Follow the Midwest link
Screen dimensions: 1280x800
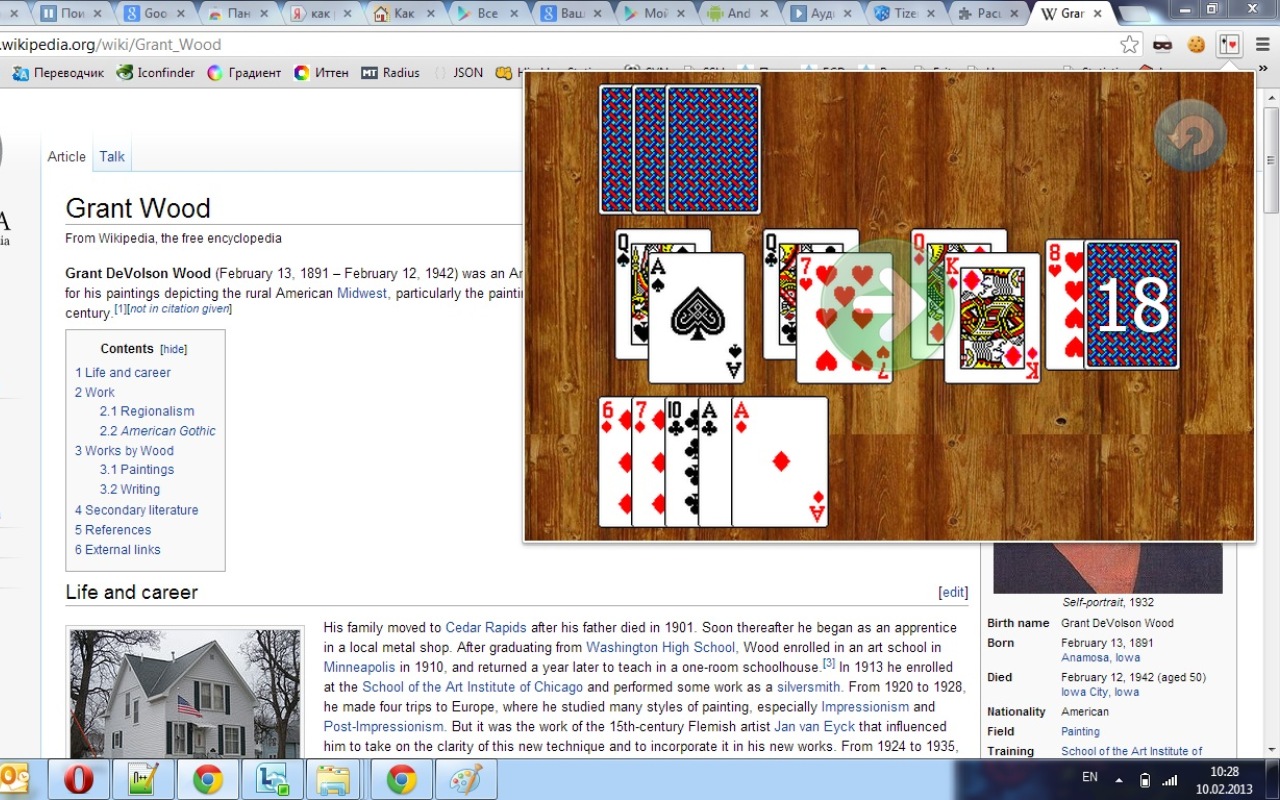(x=362, y=293)
